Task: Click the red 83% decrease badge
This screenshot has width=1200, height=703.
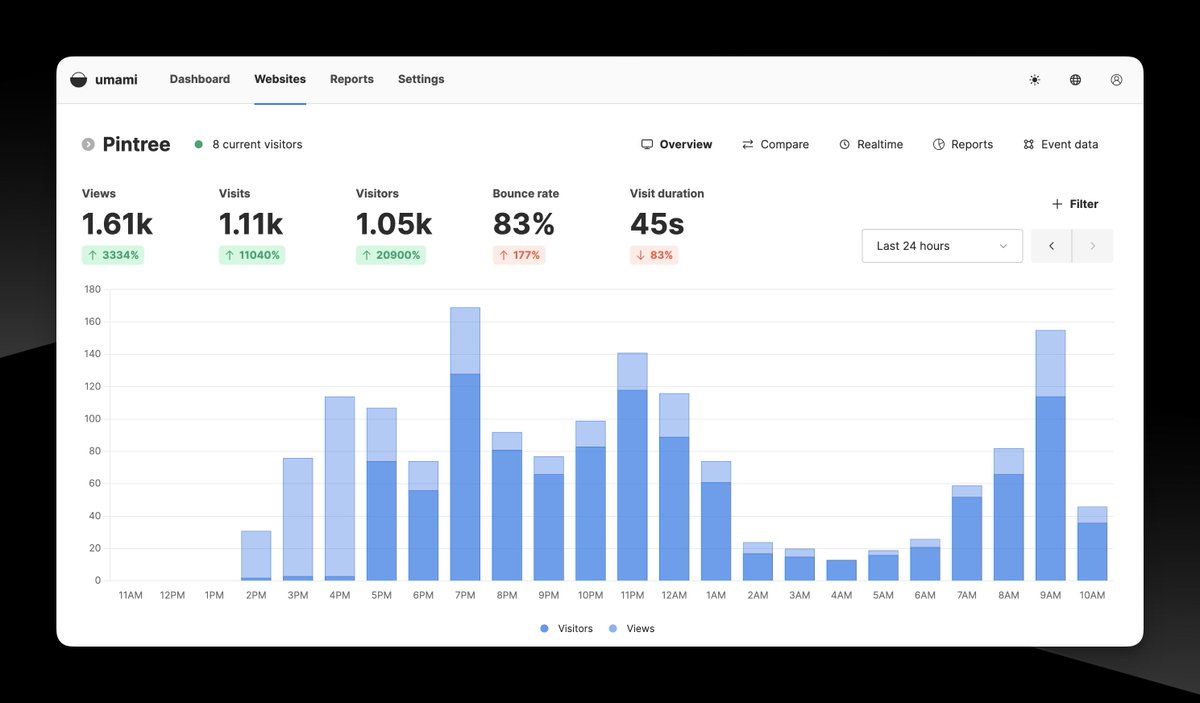Action: (x=654, y=256)
